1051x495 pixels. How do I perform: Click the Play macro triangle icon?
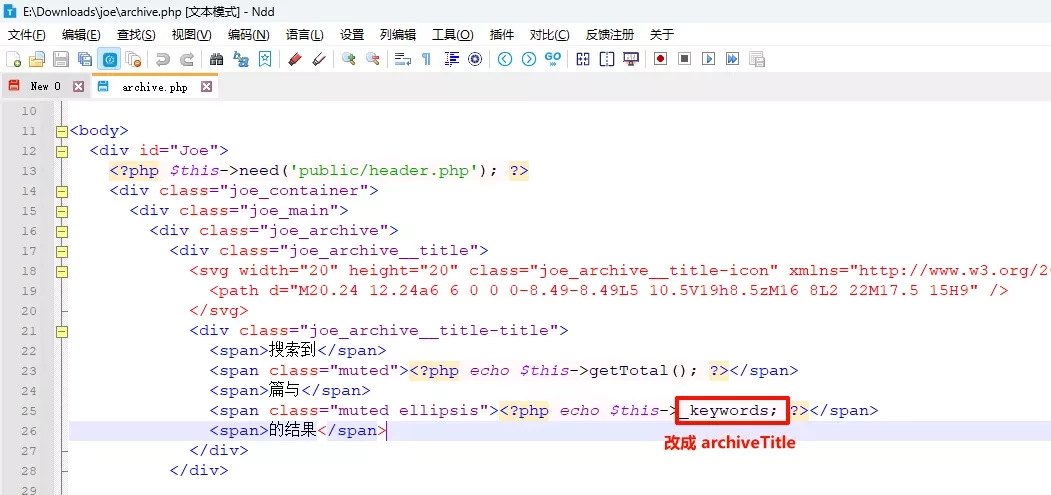708,60
